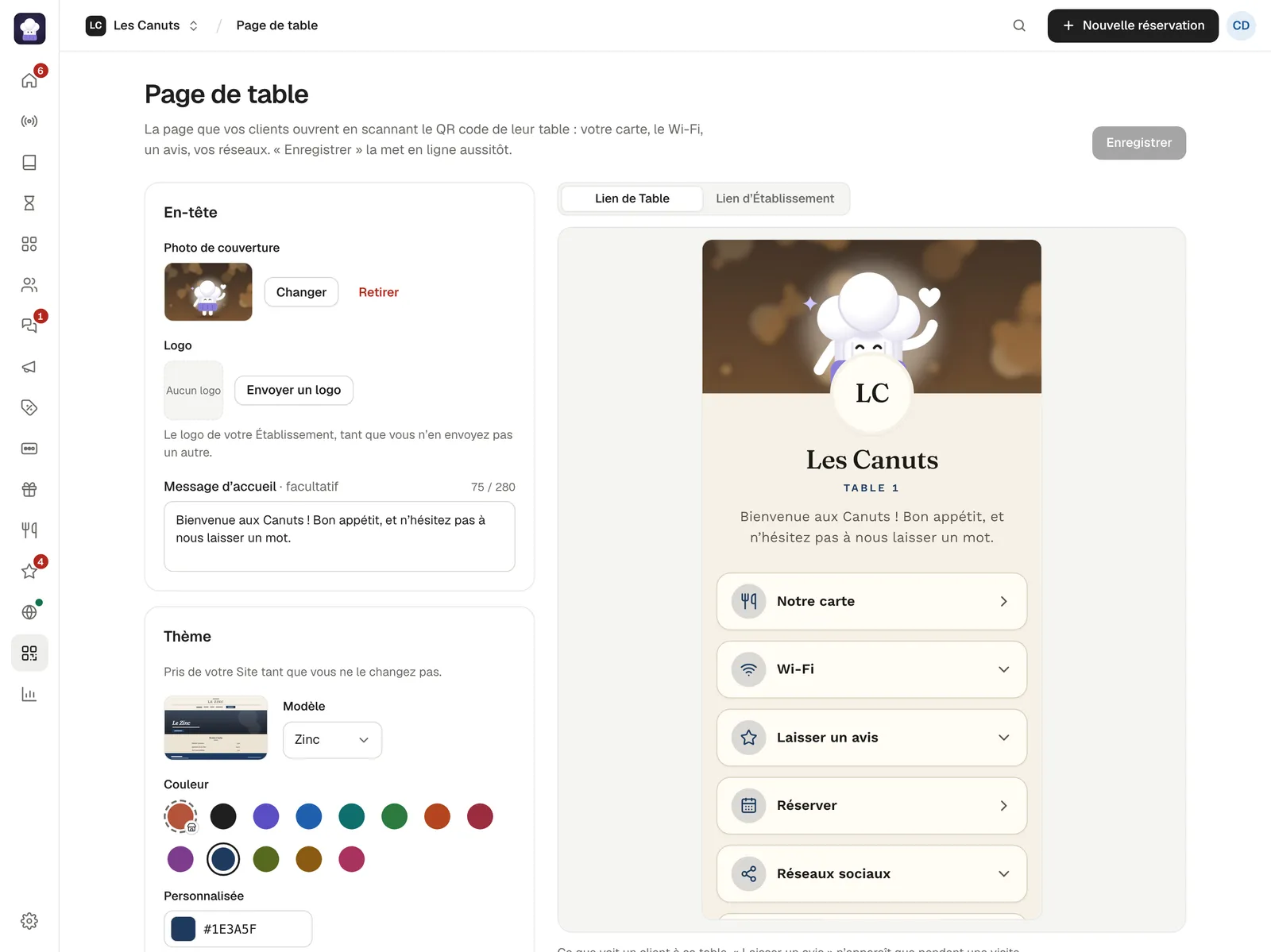Image resolution: width=1271 pixels, height=952 pixels.
Task: Expand Réseaux sociaux card
Action: 871,873
